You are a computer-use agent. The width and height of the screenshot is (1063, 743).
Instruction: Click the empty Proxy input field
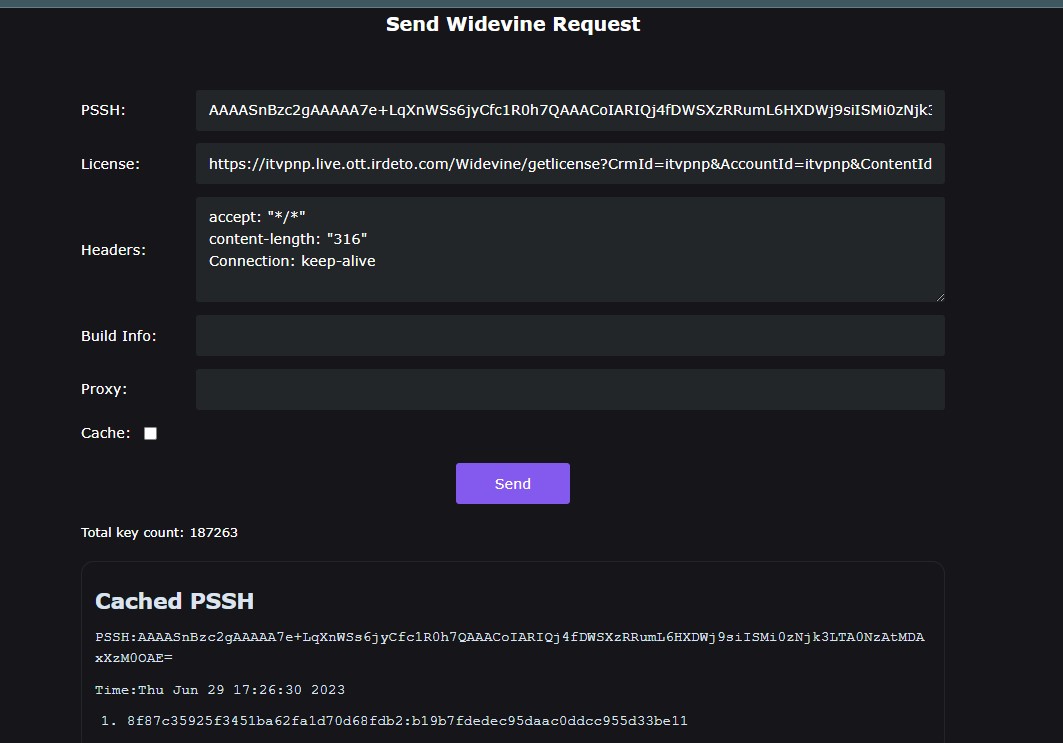point(570,389)
